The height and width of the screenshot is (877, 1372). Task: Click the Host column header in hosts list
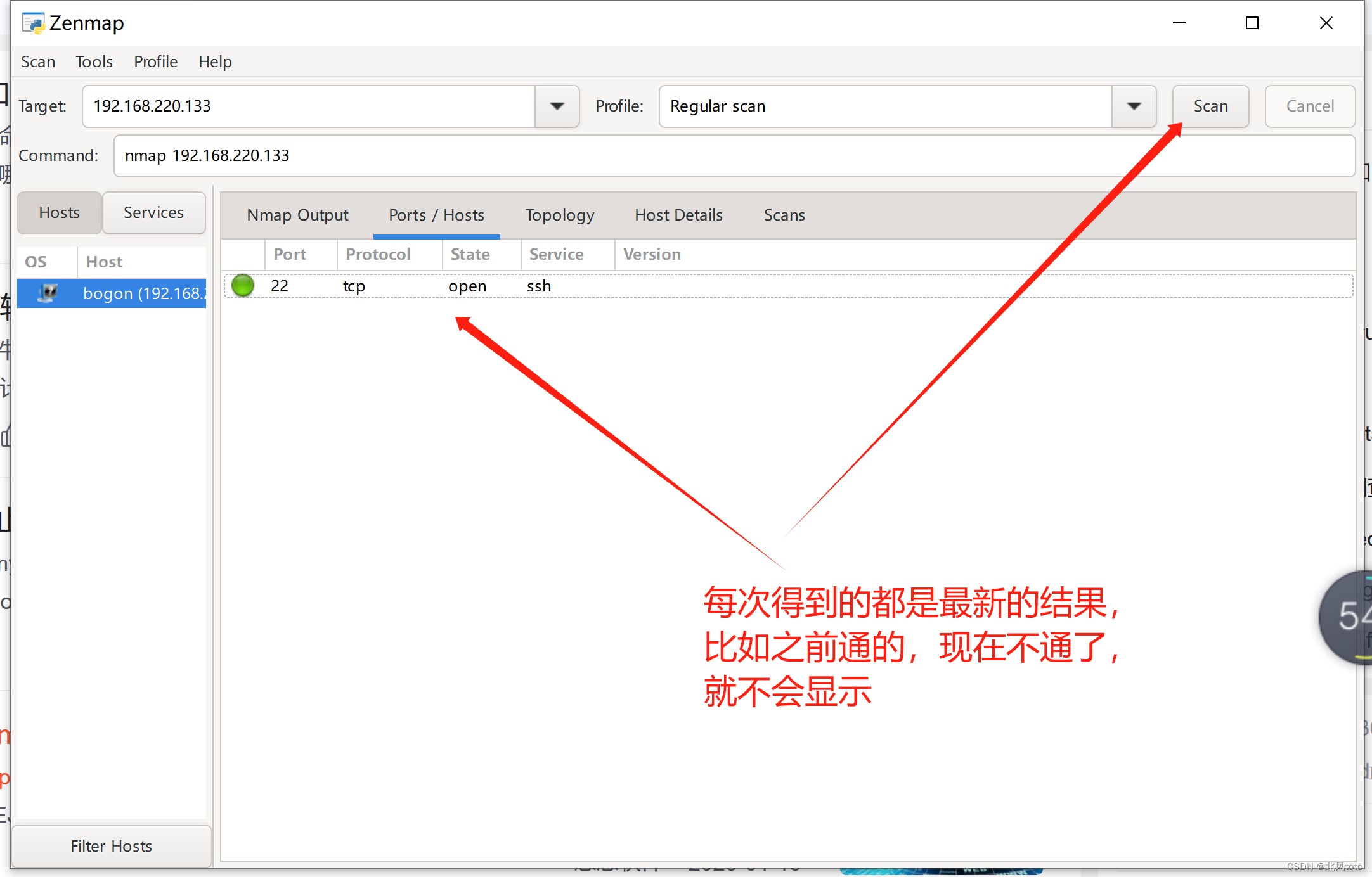[141, 262]
